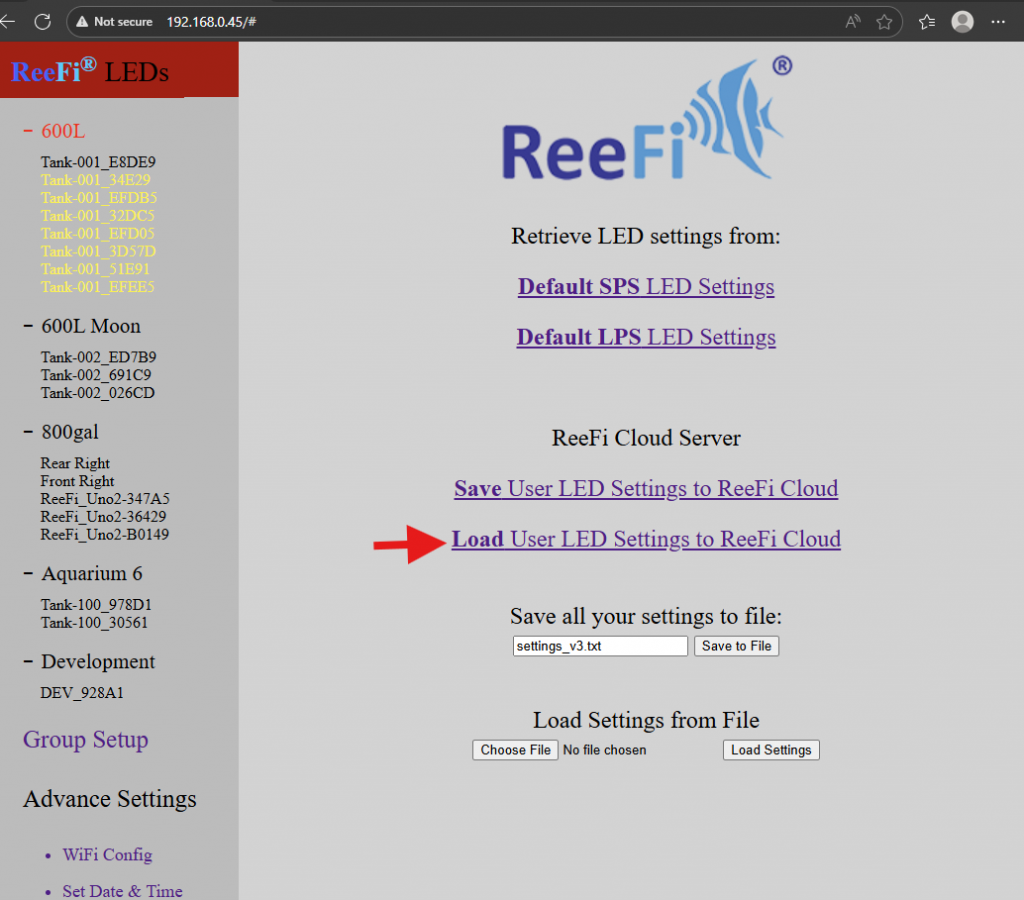The width and height of the screenshot is (1024, 900).
Task: Open the browser profile avatar icon
Action: click(x=962, y=21)
